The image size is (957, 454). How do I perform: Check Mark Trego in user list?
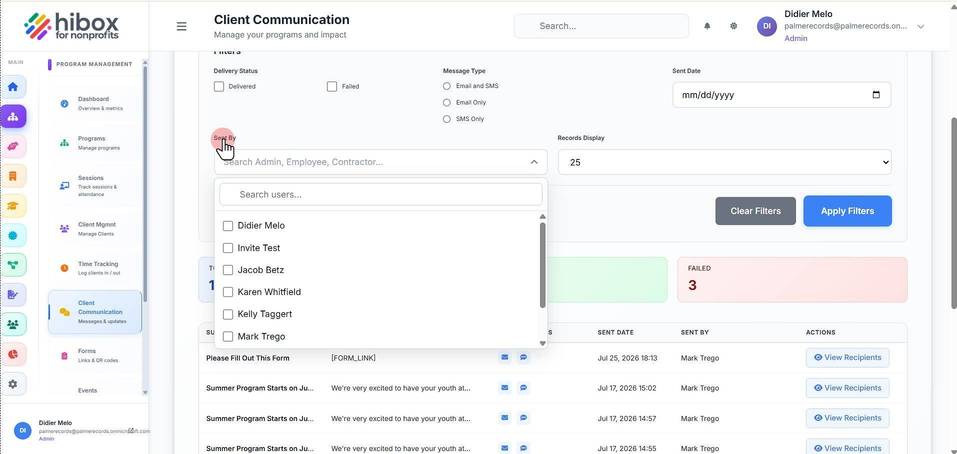(228, 336)
